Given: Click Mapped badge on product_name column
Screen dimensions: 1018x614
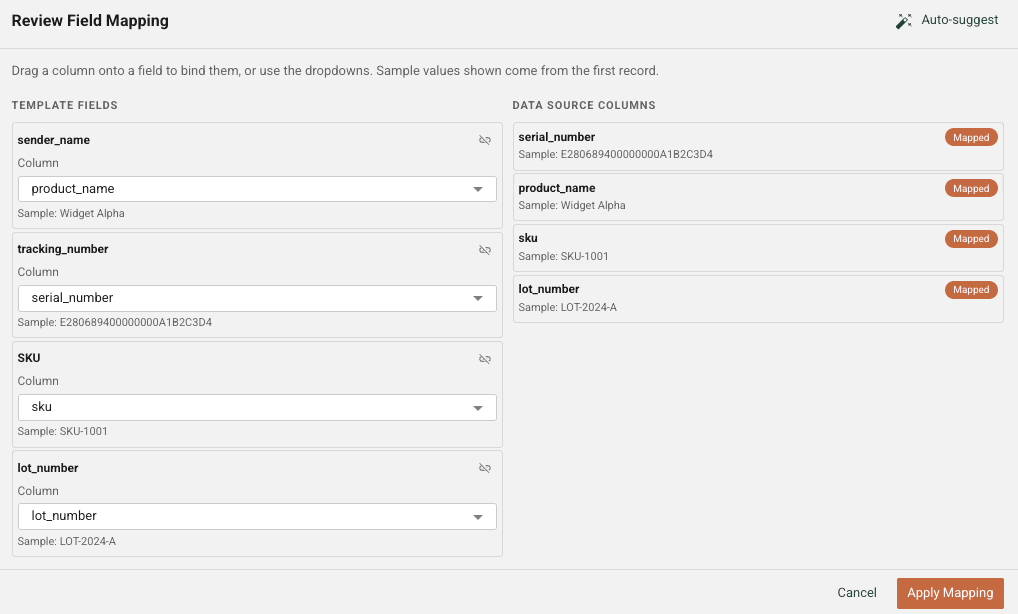Looking at the screenshot, I should [971, 188].
